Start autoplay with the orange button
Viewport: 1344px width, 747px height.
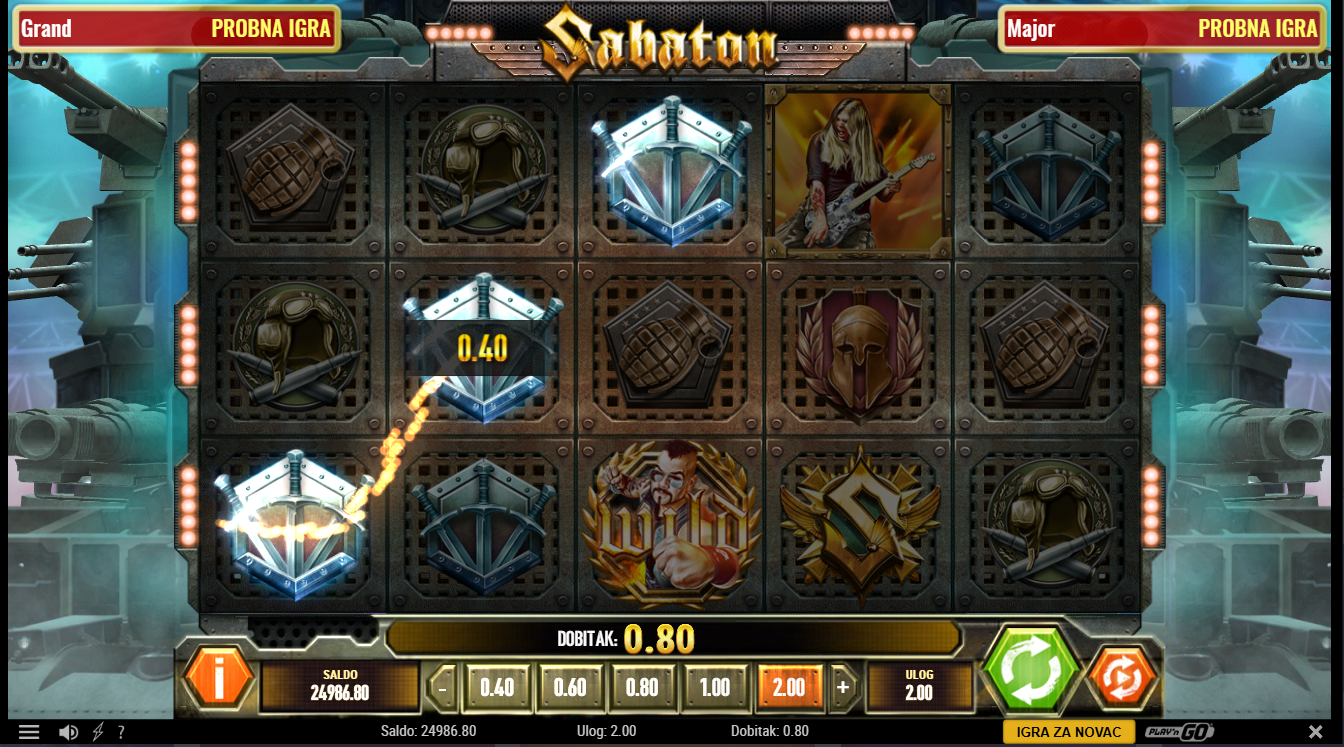point(1123,678)
